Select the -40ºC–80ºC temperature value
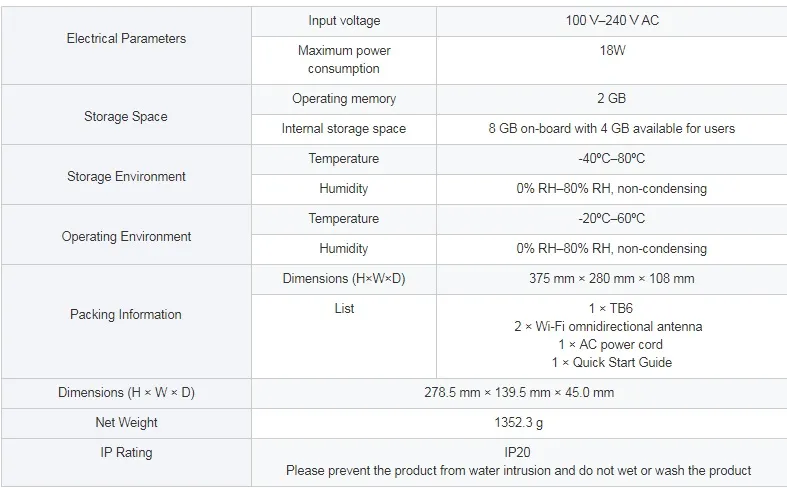This screenshot has width=787, height=488. (x=611, y=159)
